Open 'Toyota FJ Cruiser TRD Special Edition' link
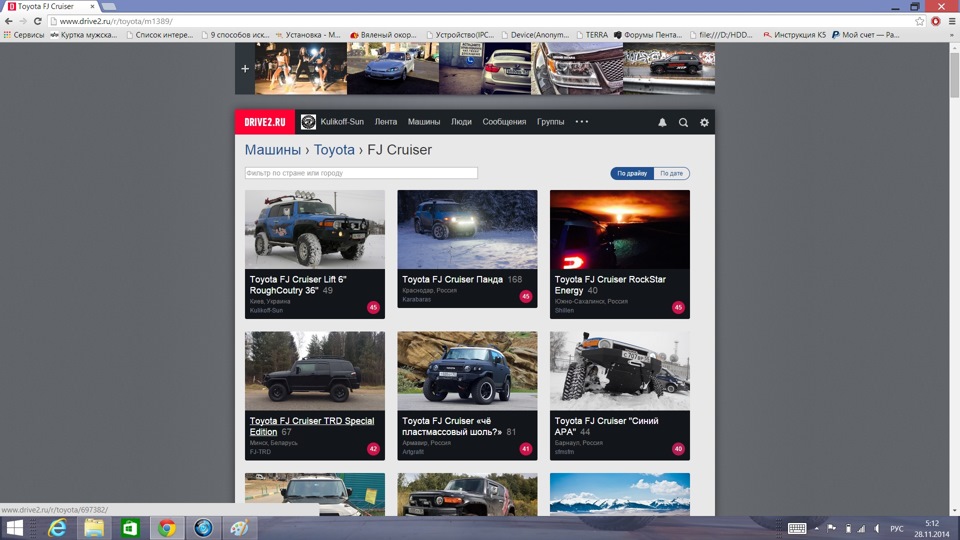 click(312, 426)
